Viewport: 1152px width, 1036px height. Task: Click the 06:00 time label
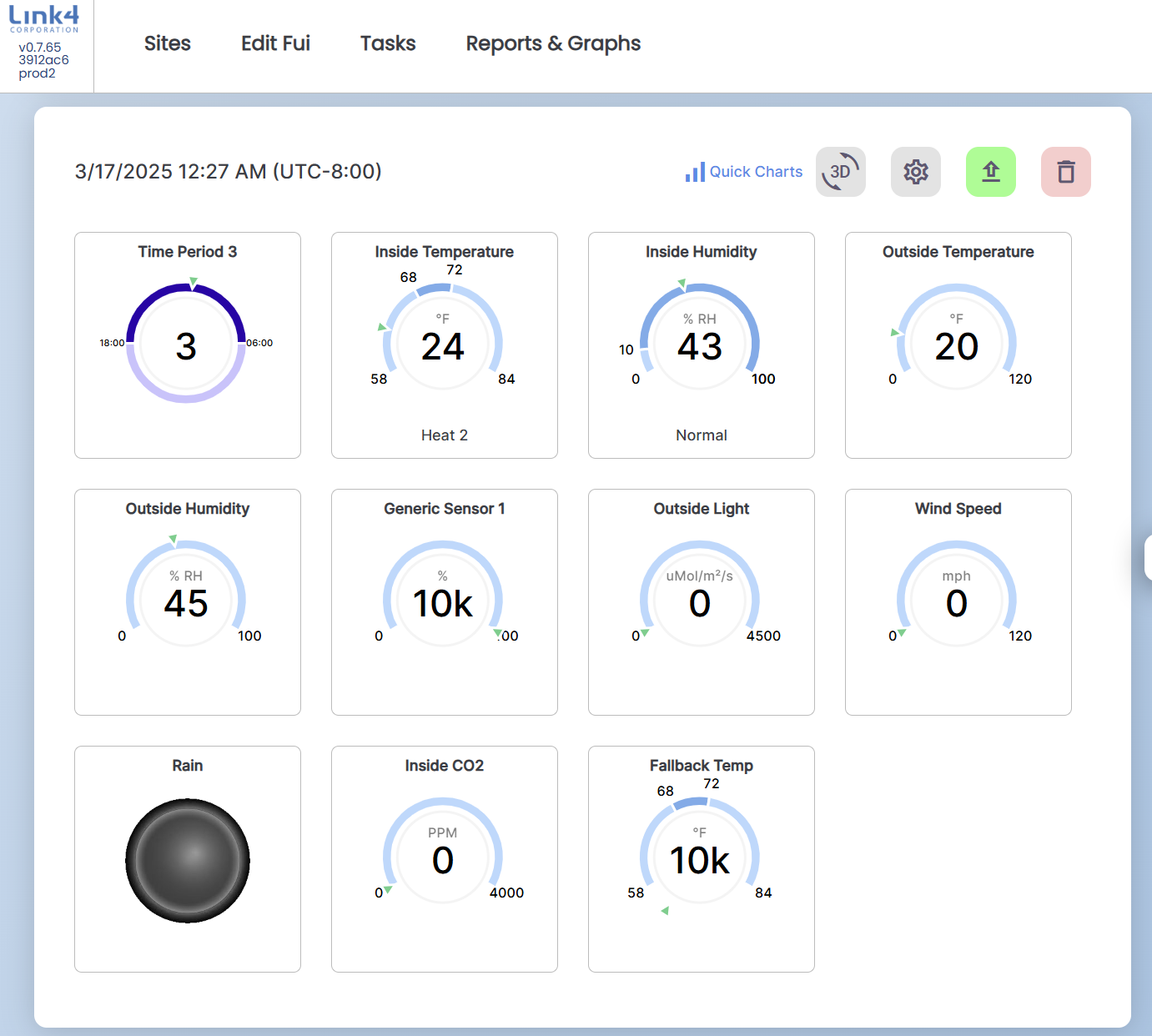click(259, 343)
